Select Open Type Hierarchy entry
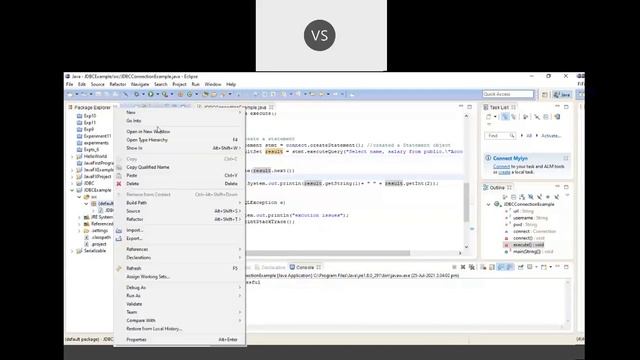Screen dimensions: 640x360 coord(180,140)
